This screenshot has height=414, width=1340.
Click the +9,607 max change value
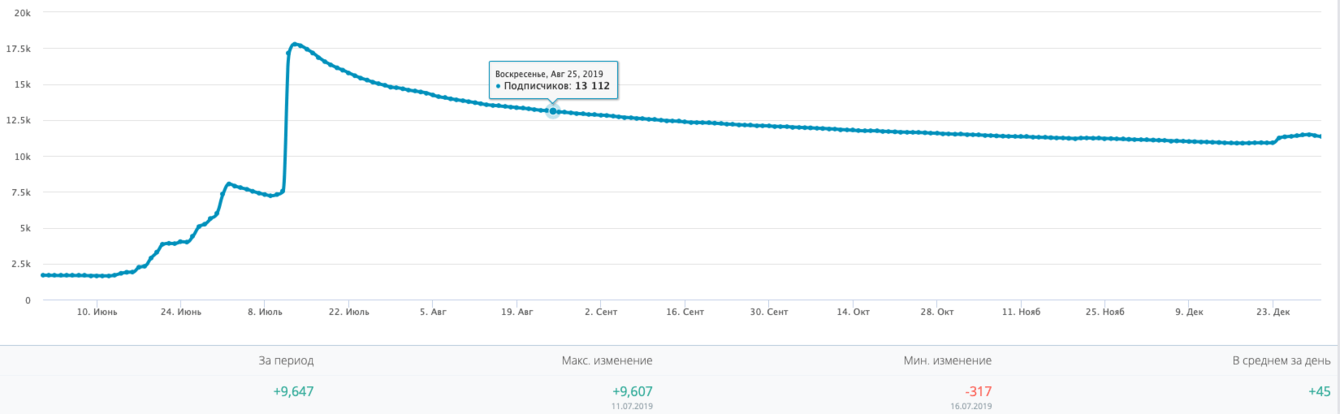tap(632, 392)
